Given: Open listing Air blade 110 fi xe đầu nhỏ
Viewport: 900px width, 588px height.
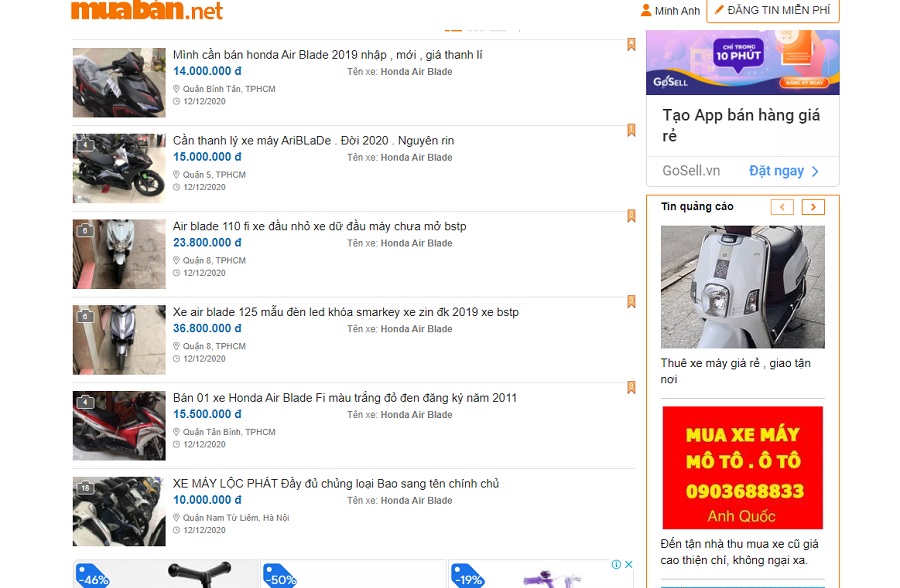Looking at the screenshot, I should click(x=320, y=226).
